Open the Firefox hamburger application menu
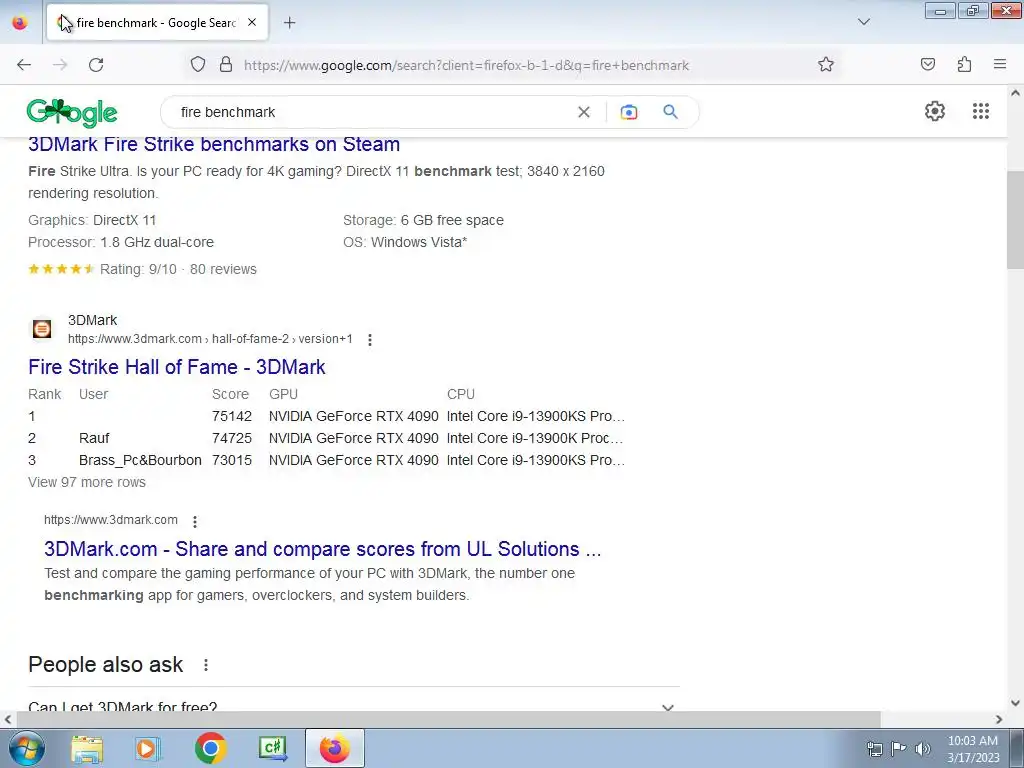Viewport: 1024px width, 768px height. pos(1000,64)
